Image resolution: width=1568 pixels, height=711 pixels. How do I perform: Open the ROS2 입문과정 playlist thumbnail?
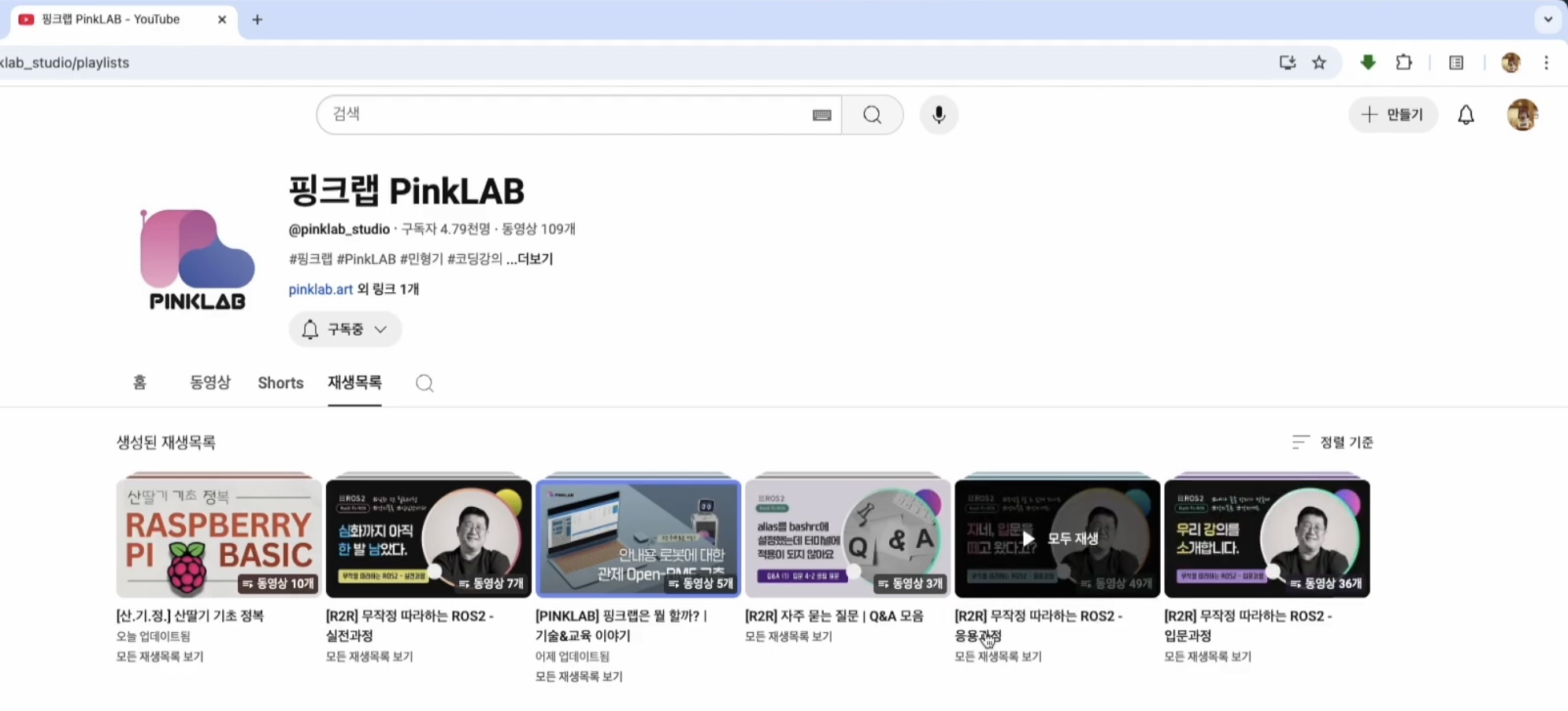pos(1266,538)
